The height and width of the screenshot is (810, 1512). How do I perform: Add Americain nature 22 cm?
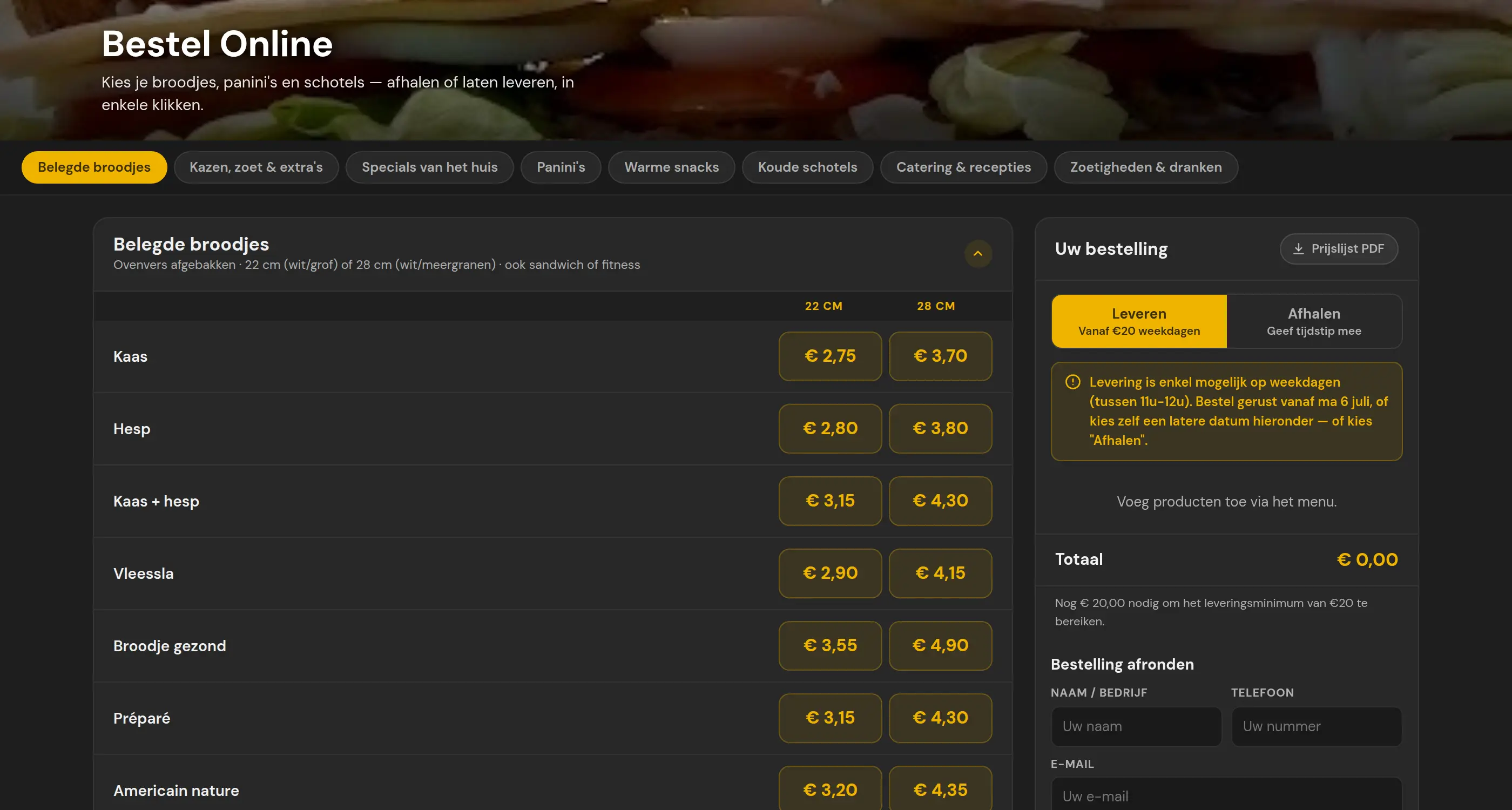[x=830, y=789]
